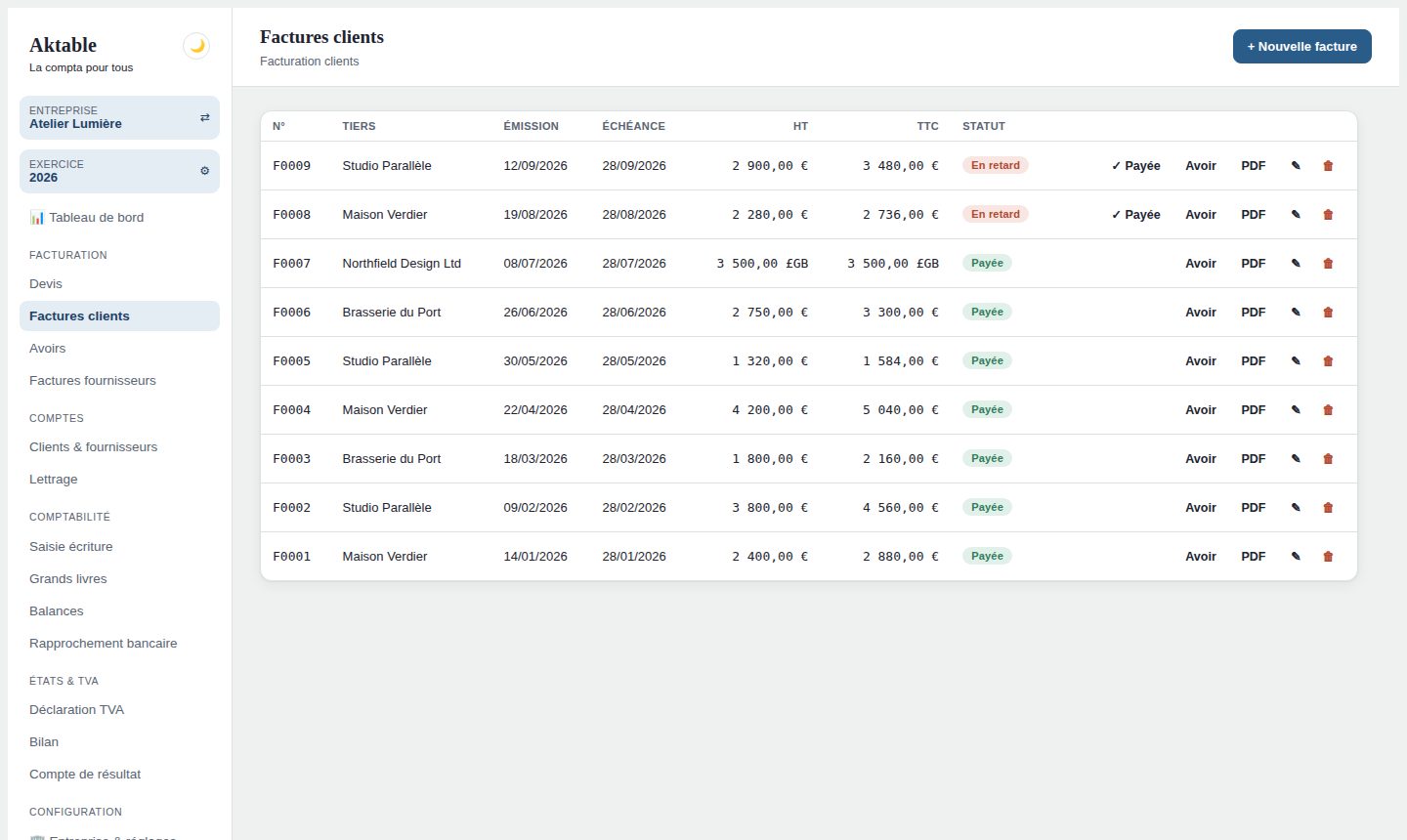Screen dimensions: 1407x840
Task: Toggle dark mode with the moon icon
Action: 196,46
